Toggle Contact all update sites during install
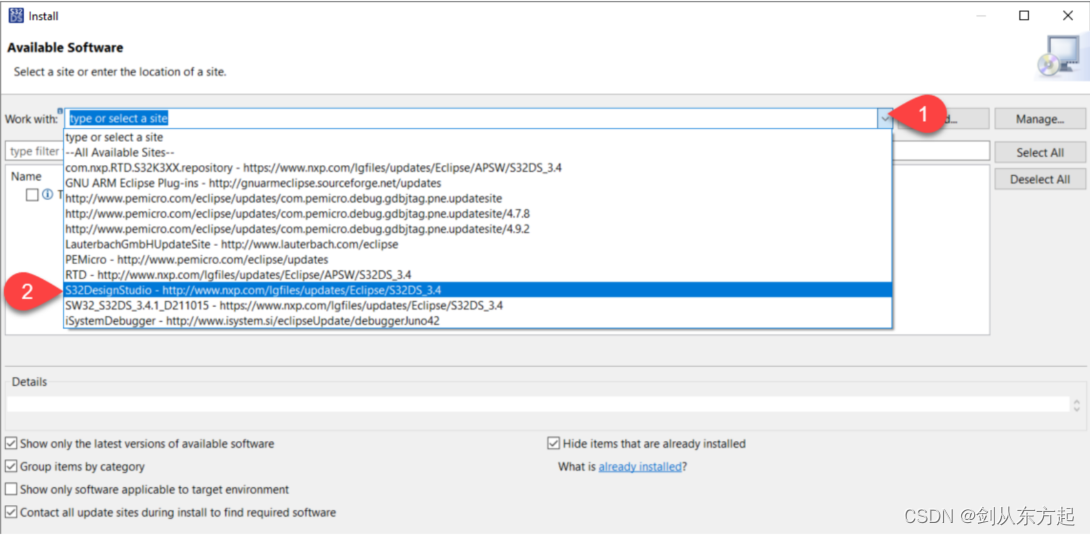This screenshot has height=535, width=1090. pos(11,513)
